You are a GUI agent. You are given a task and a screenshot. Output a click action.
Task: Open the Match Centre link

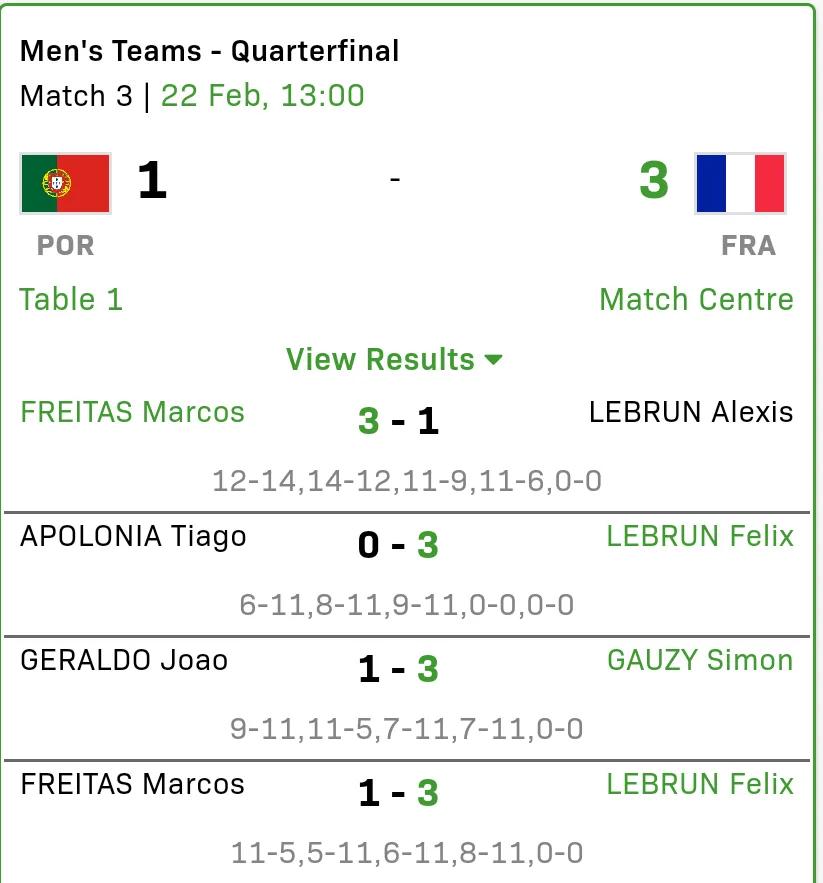696,299
